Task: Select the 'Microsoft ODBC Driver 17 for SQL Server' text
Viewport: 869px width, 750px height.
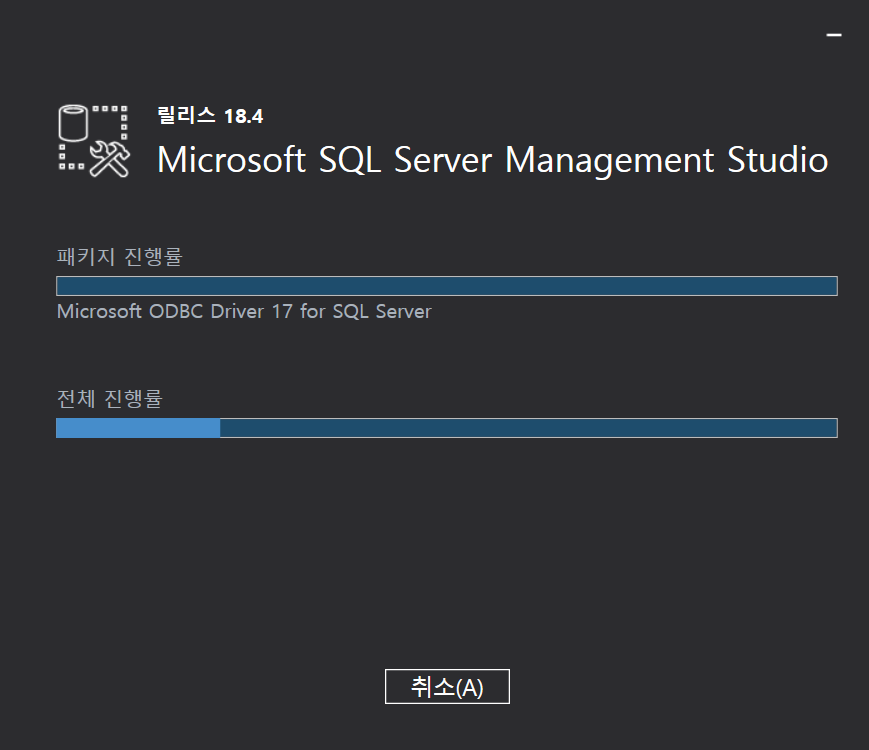Action: click(x=244, y=312)
